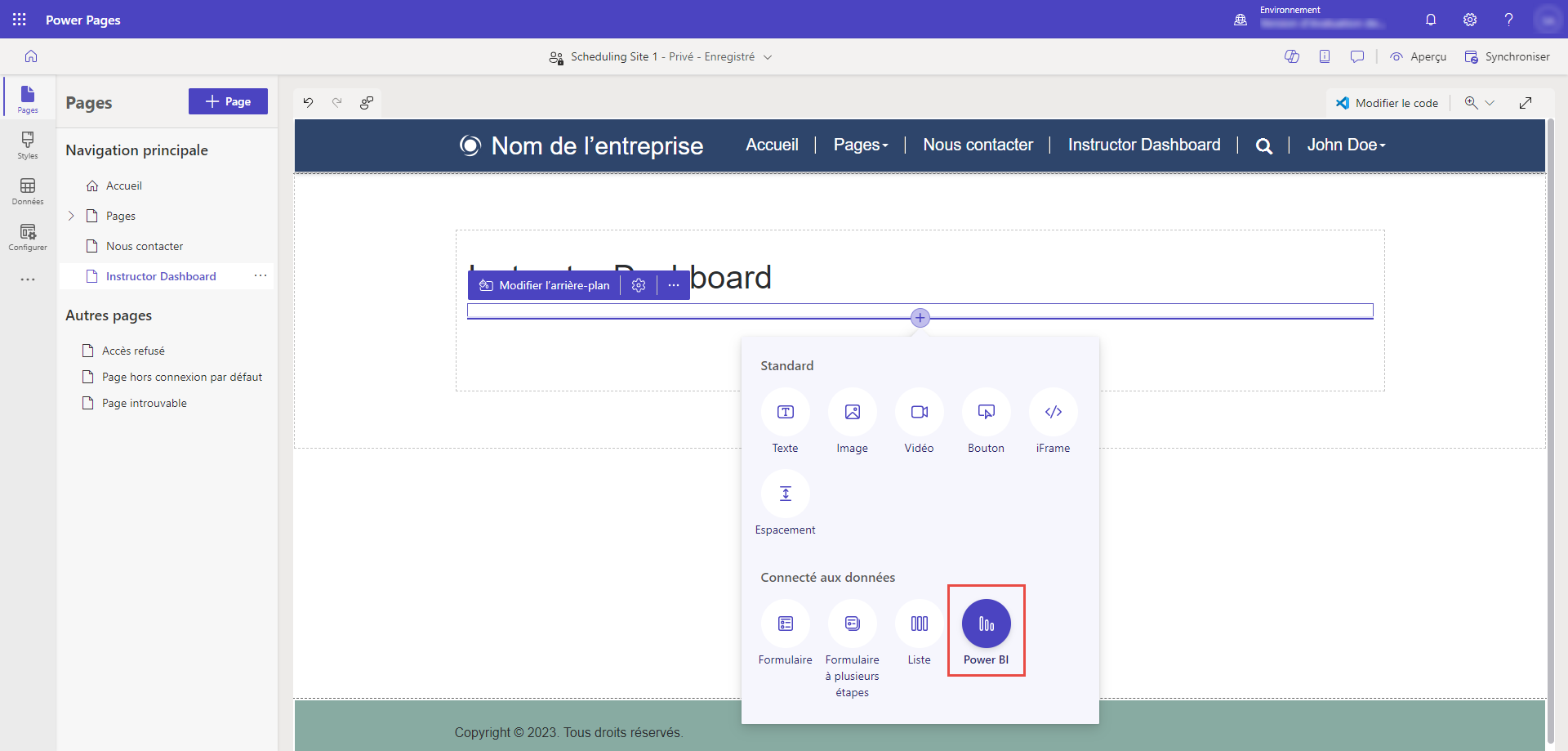This screenshot has width=1568, height=751.
Task: Click the Synchroniser button
Action: click(x=1507, y=56)
